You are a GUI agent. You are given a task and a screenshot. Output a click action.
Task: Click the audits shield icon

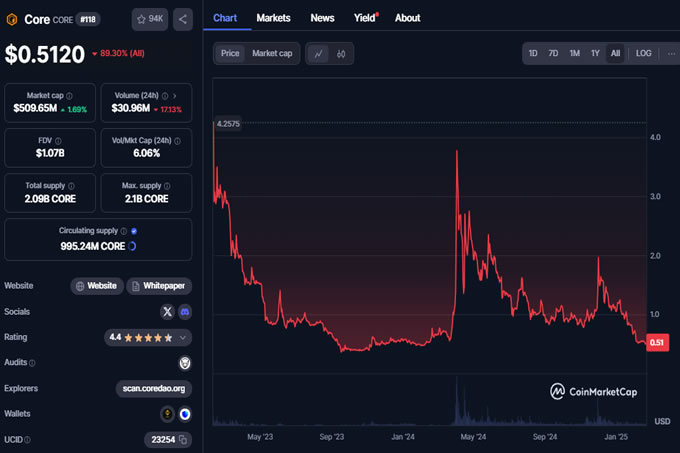(x=184, y=362)
